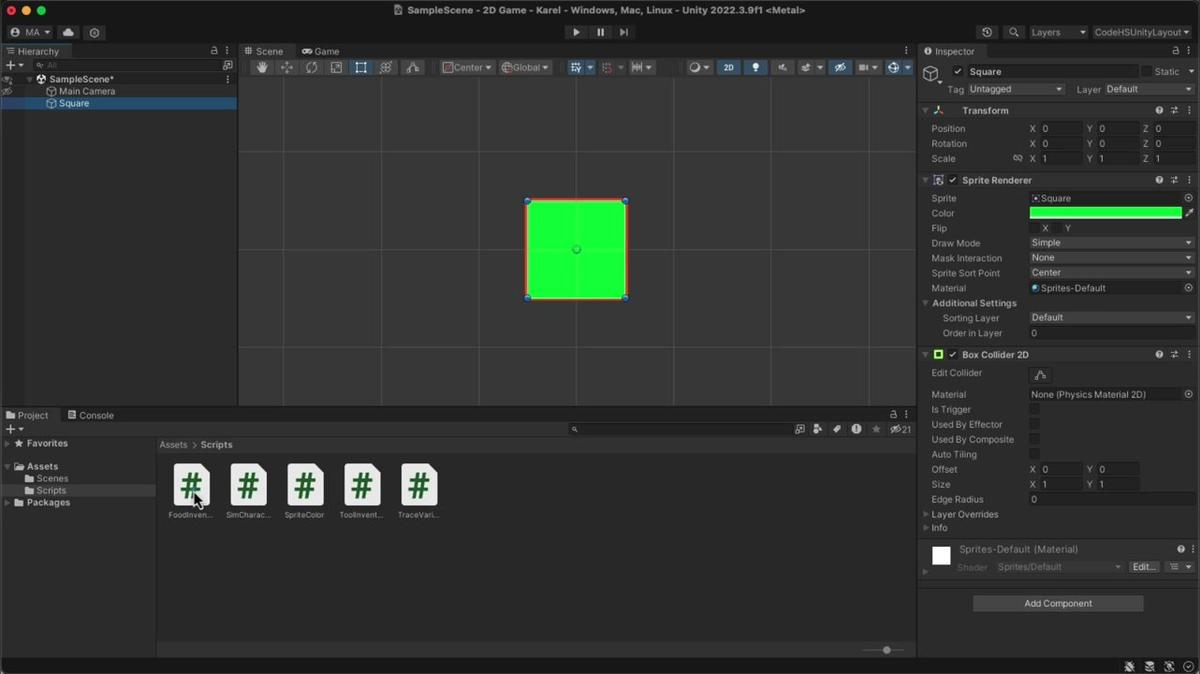1200x674 pixels.
Task: Open scene camera settings dropdown
Action: [x=867, y=67]
